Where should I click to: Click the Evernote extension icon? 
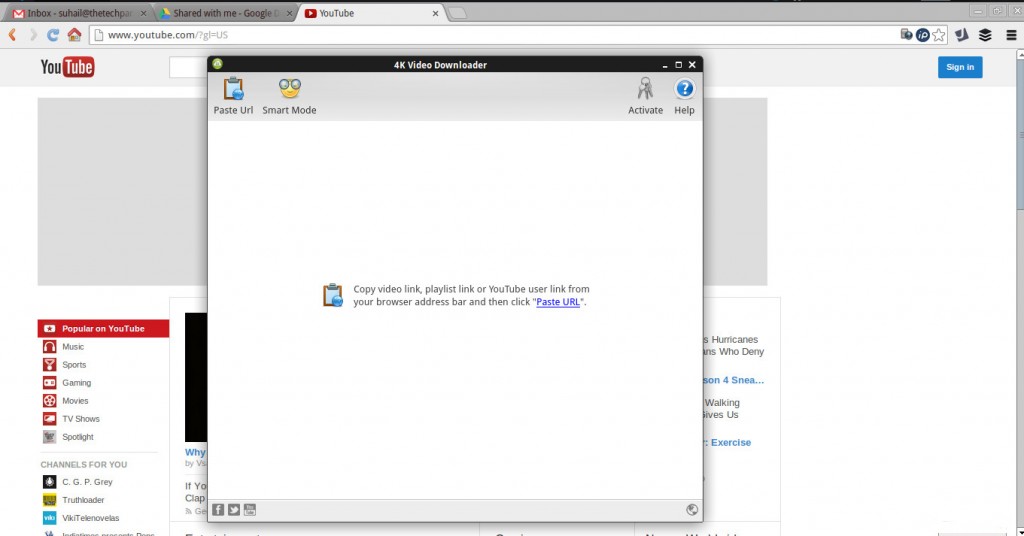[961, 35]
